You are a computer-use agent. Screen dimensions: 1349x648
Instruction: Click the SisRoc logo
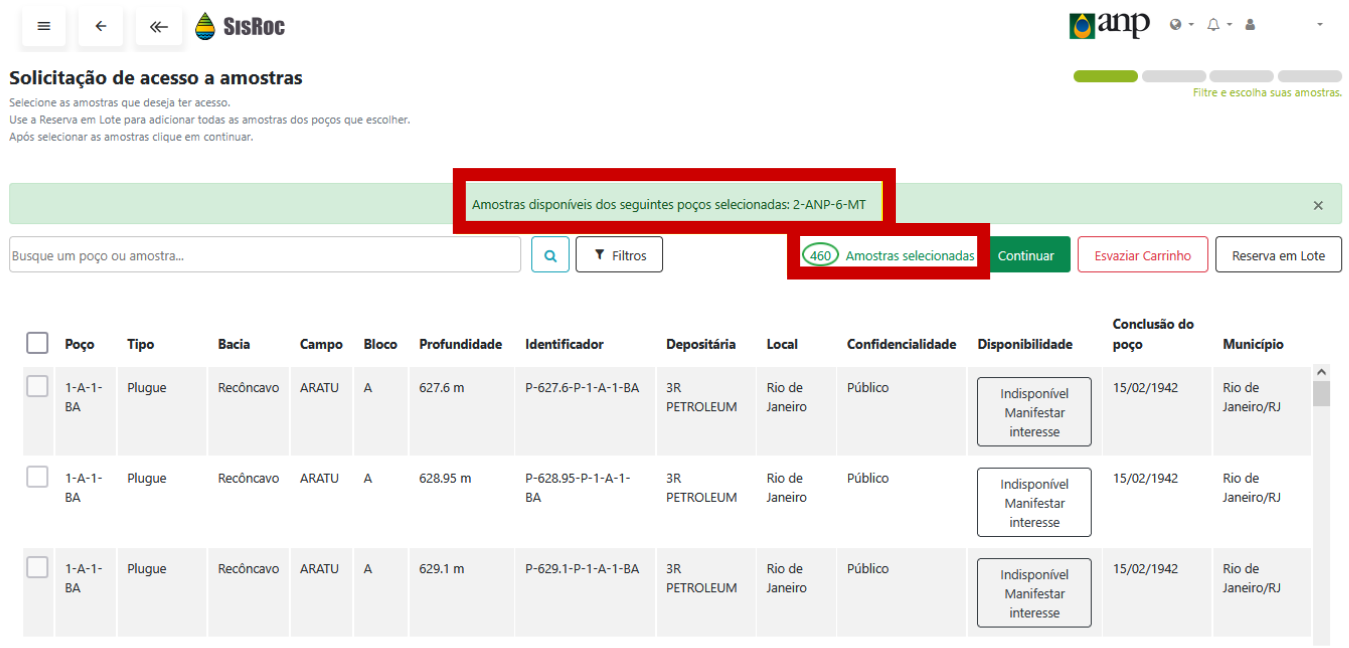240,26
